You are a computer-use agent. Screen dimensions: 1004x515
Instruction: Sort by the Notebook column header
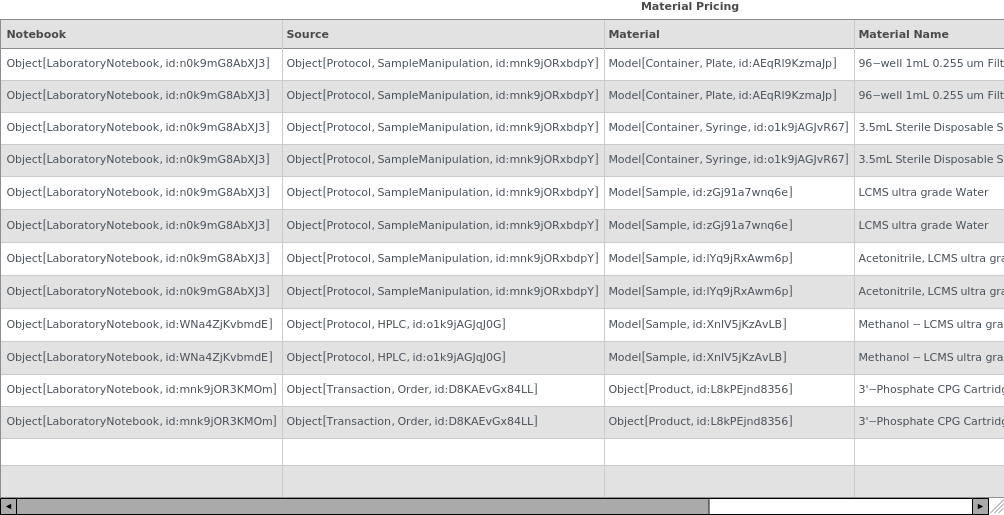(x=141, y=34)
